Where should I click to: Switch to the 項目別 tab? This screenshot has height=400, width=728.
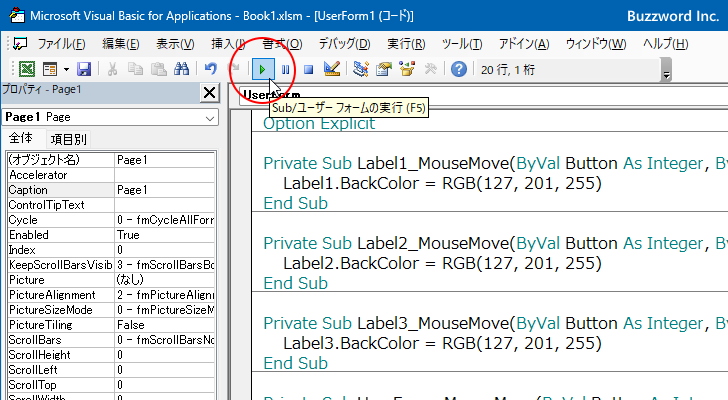pos(68,139)
